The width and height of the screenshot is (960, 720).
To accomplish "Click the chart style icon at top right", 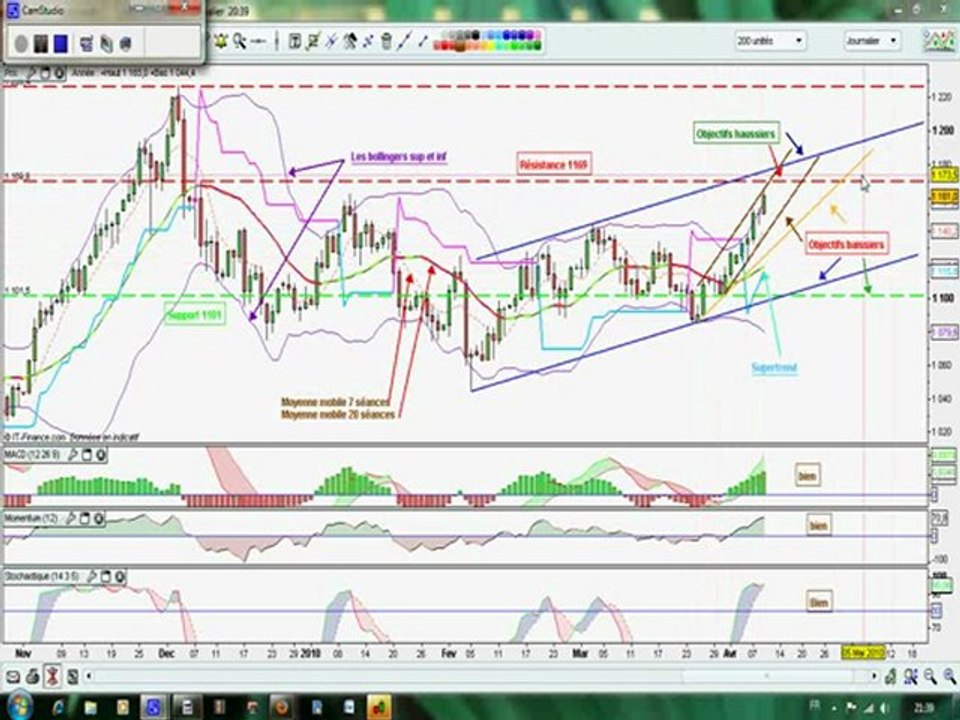I will (x=938, y=40).
